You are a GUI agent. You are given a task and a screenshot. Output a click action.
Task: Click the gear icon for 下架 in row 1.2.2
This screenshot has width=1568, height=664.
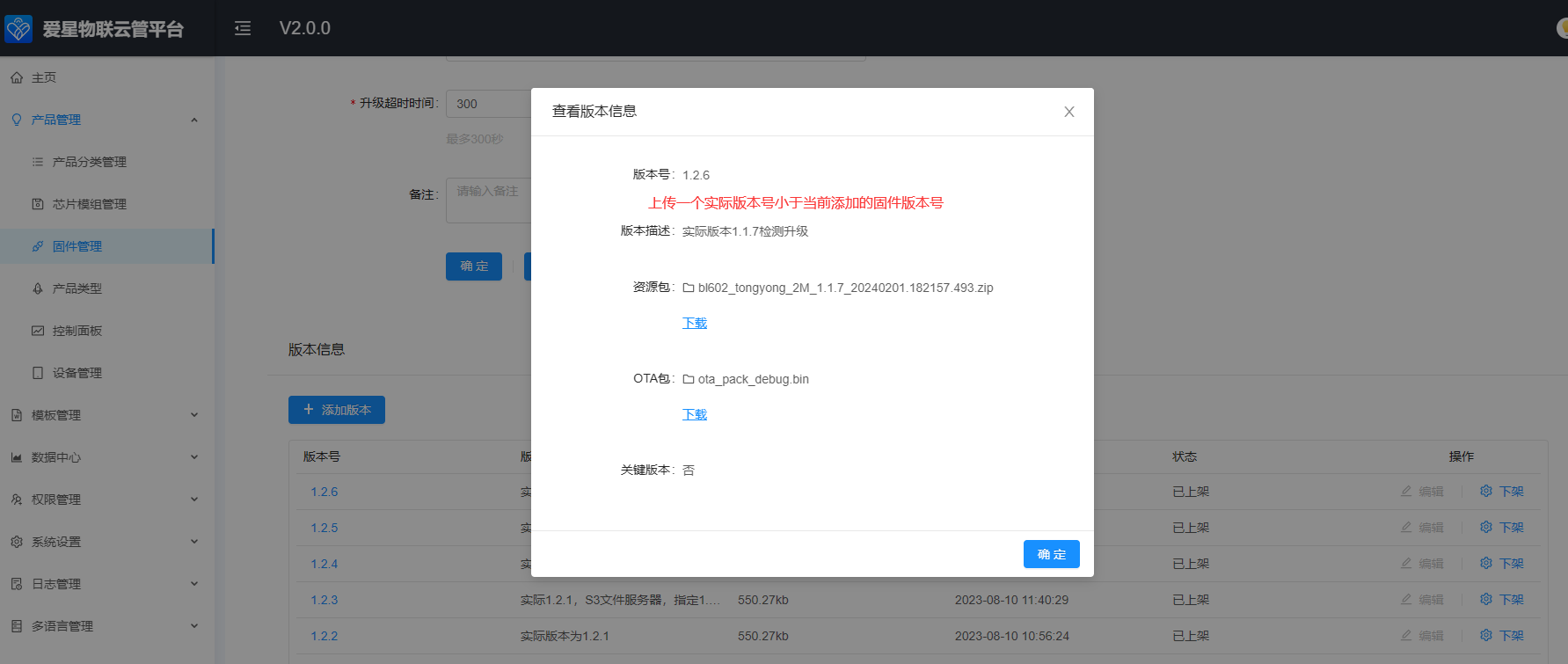click(x=1486, y=636)
